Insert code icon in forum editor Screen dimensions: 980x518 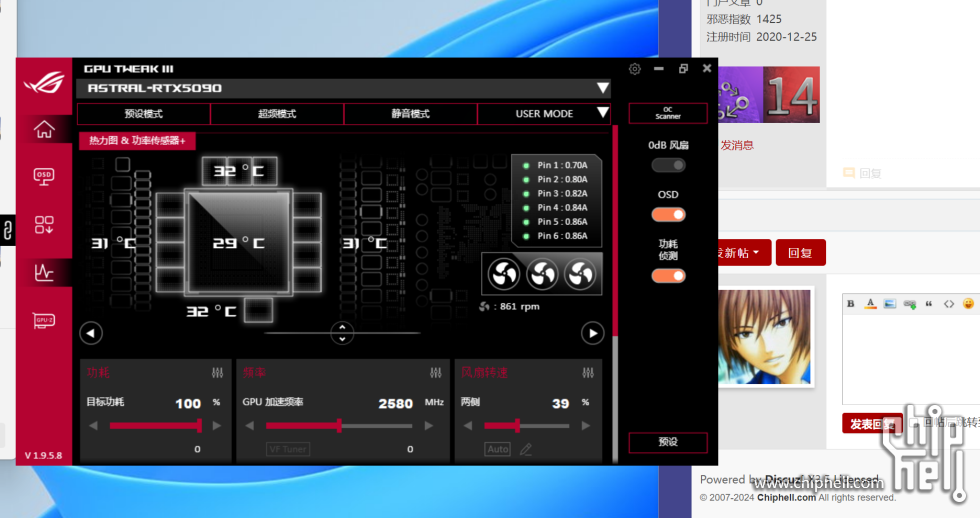949,304
